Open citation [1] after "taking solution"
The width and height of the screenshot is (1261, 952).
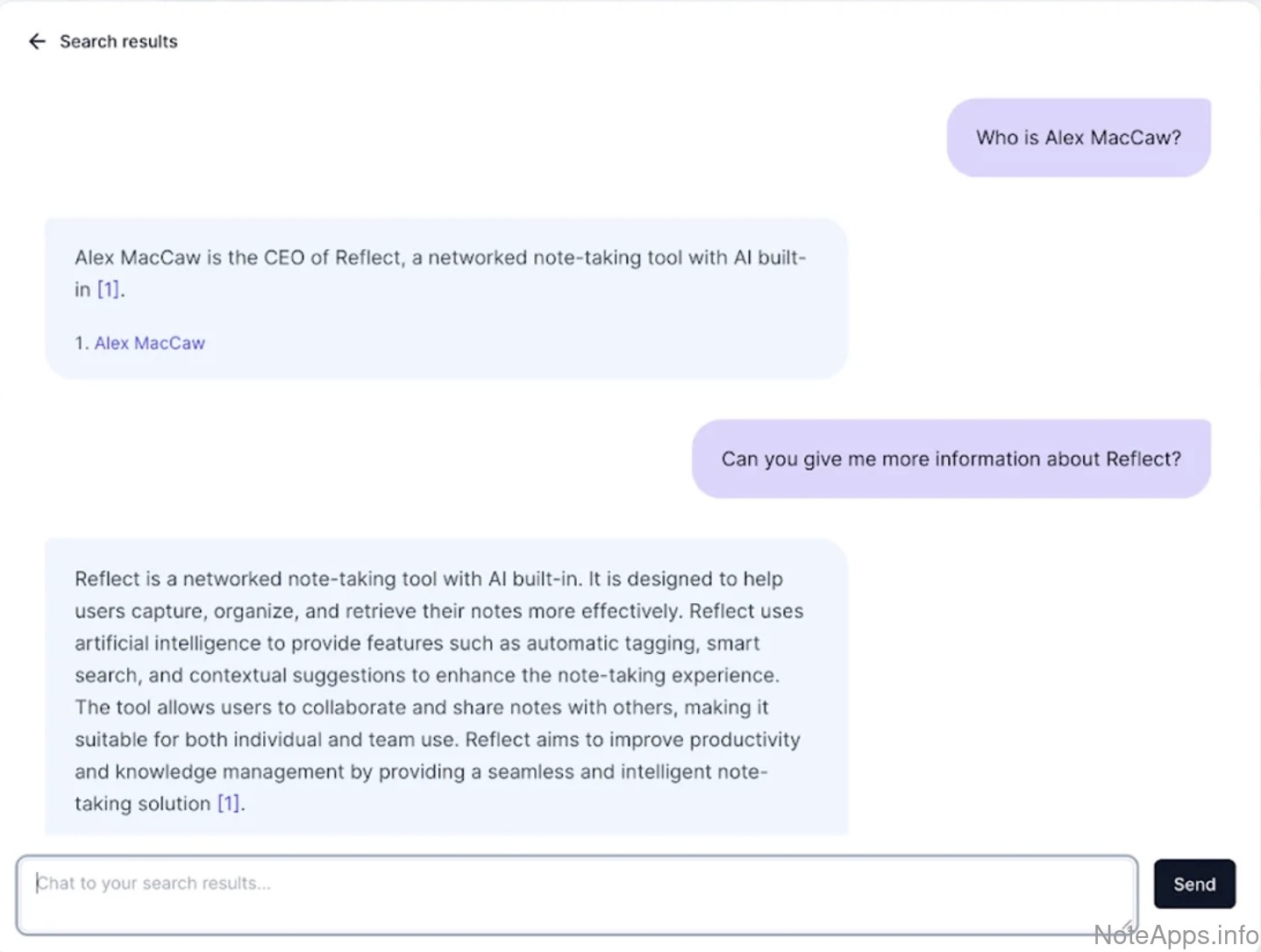(x=228, y=804)
